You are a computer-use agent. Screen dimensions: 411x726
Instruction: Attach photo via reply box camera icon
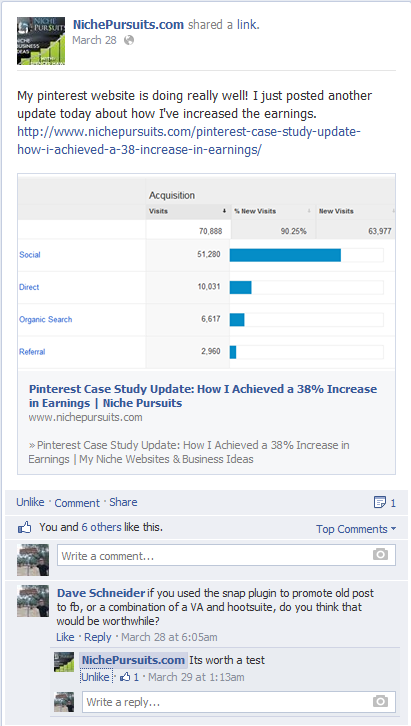(380, 701)
